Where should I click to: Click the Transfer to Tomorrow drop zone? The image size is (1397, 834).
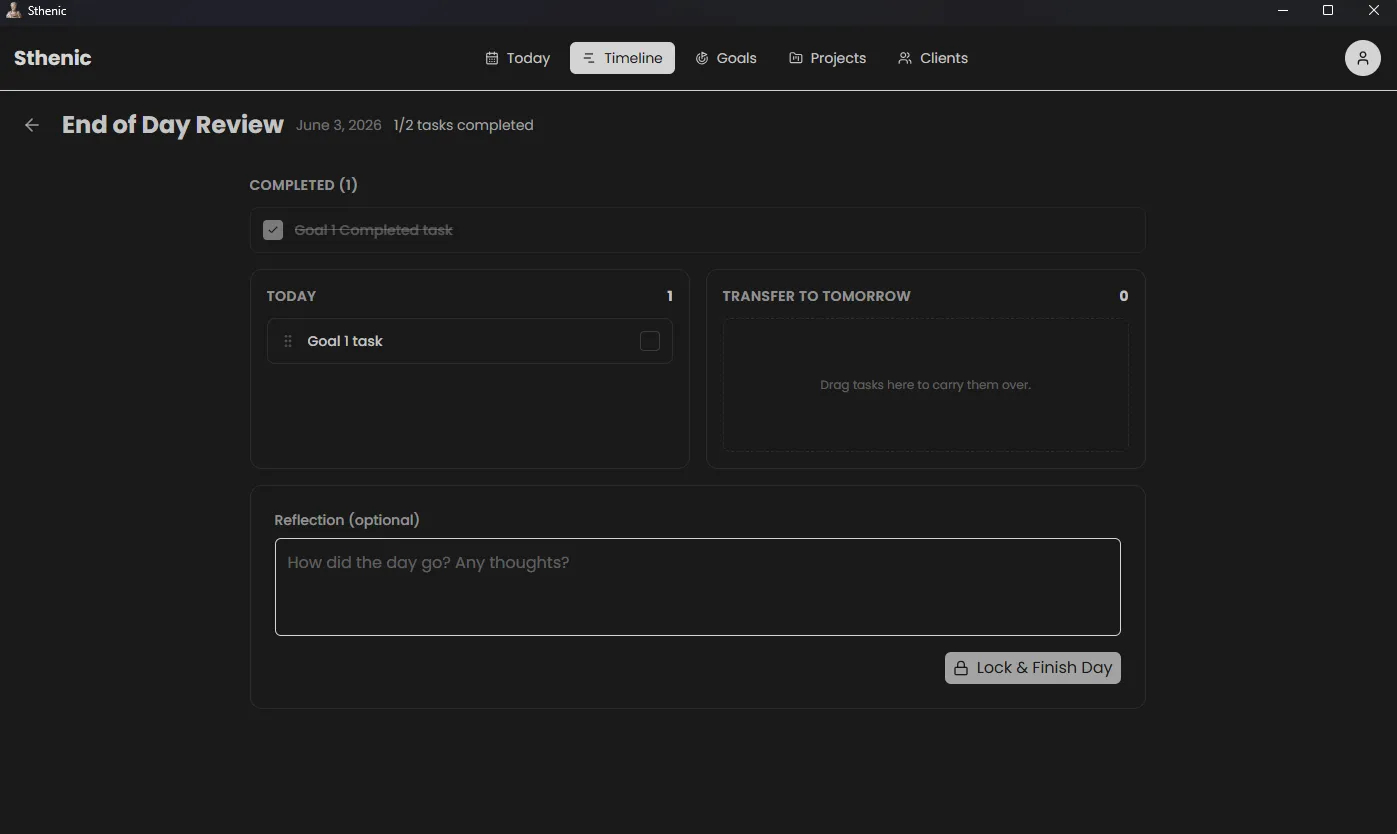[925, 385]
